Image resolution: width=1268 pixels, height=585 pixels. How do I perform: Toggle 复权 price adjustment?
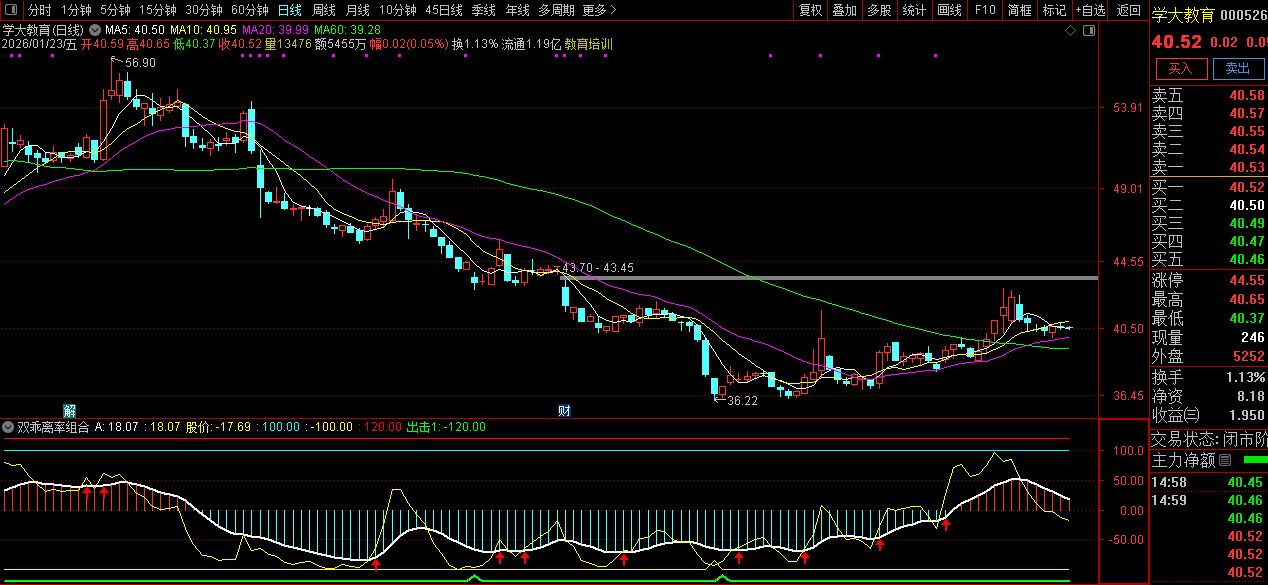pyautogui.click(x=809, y=10)
